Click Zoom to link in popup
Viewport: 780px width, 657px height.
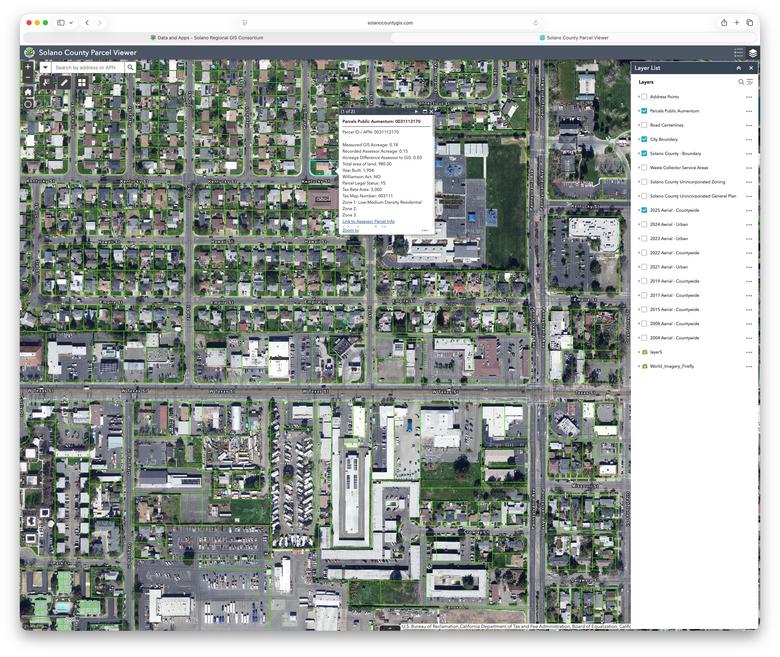coord(350,230)
